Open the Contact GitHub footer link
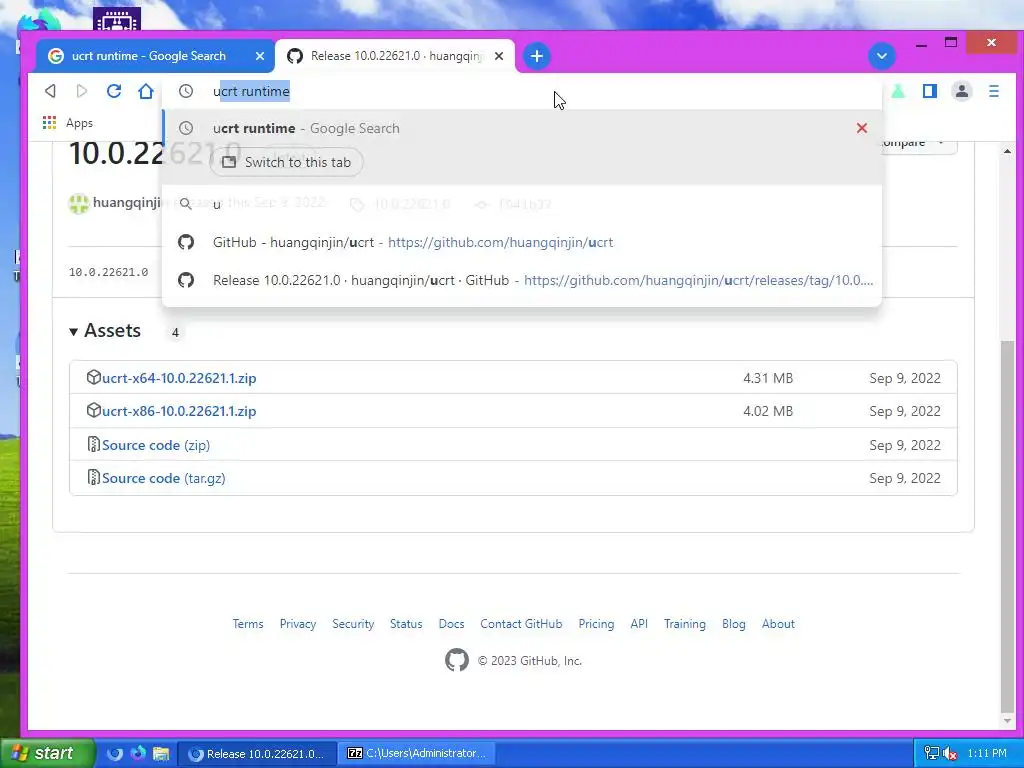Screen dimensions: 1024x768 [x=521, y=624]
